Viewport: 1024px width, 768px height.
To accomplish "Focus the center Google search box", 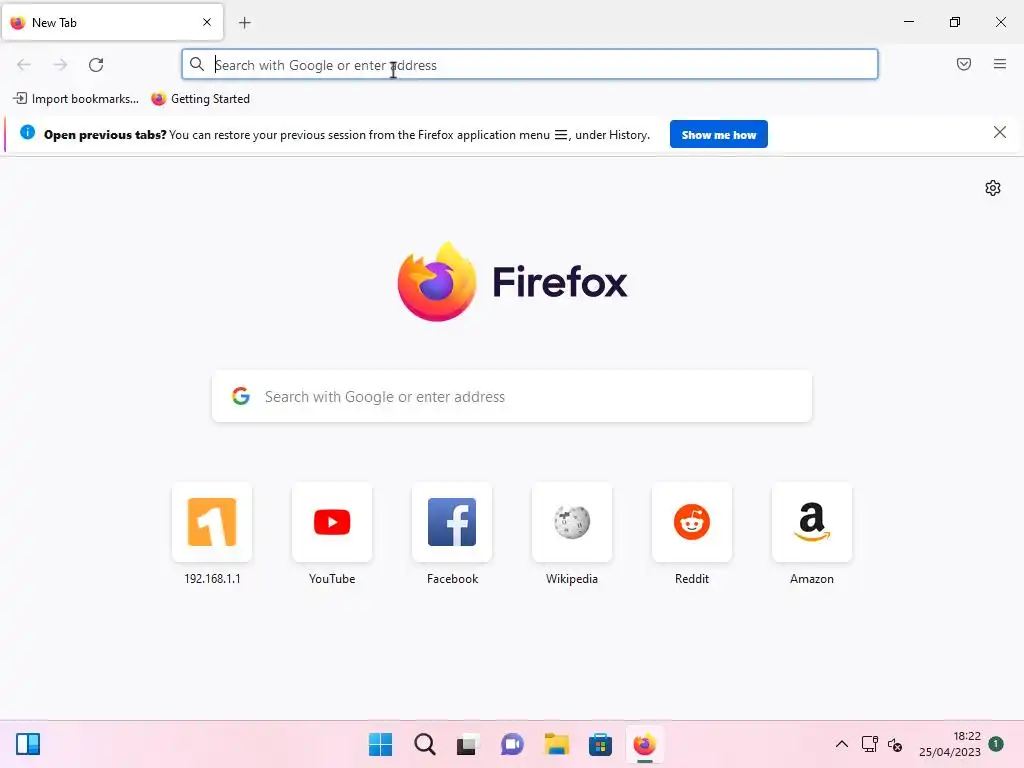I will [x=512, y=396].
